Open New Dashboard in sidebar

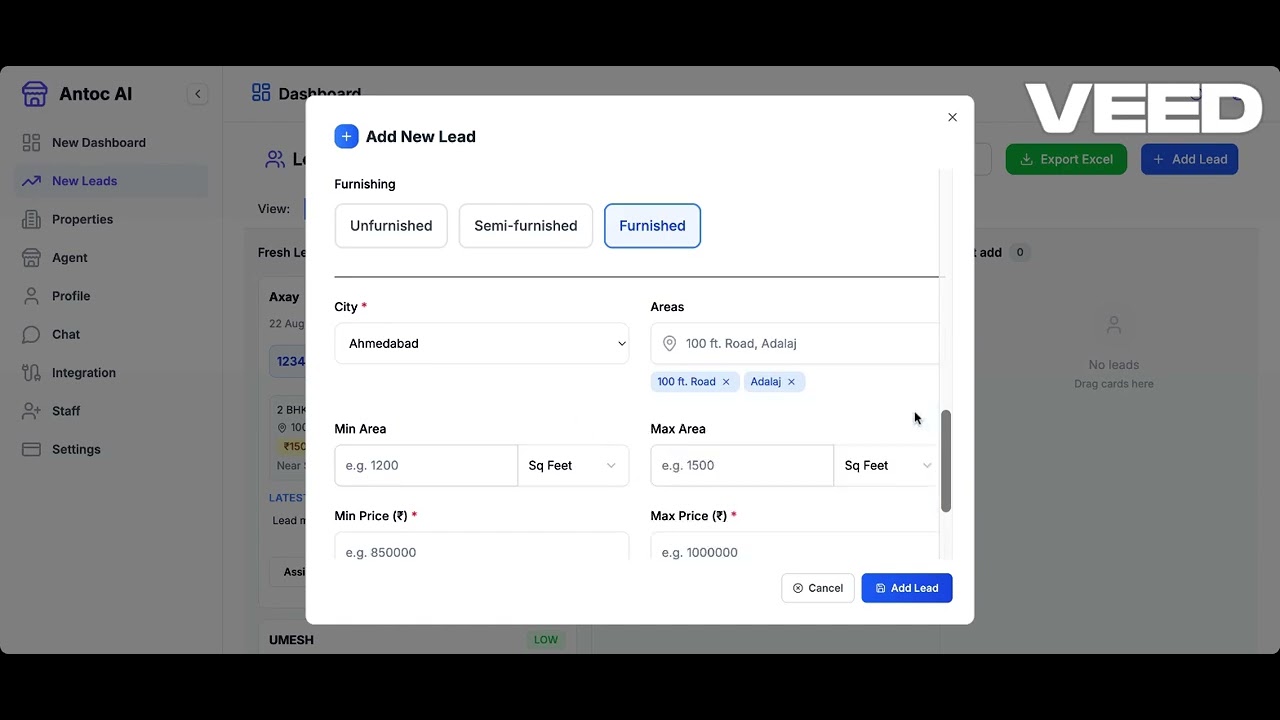[x=111, y=143]
